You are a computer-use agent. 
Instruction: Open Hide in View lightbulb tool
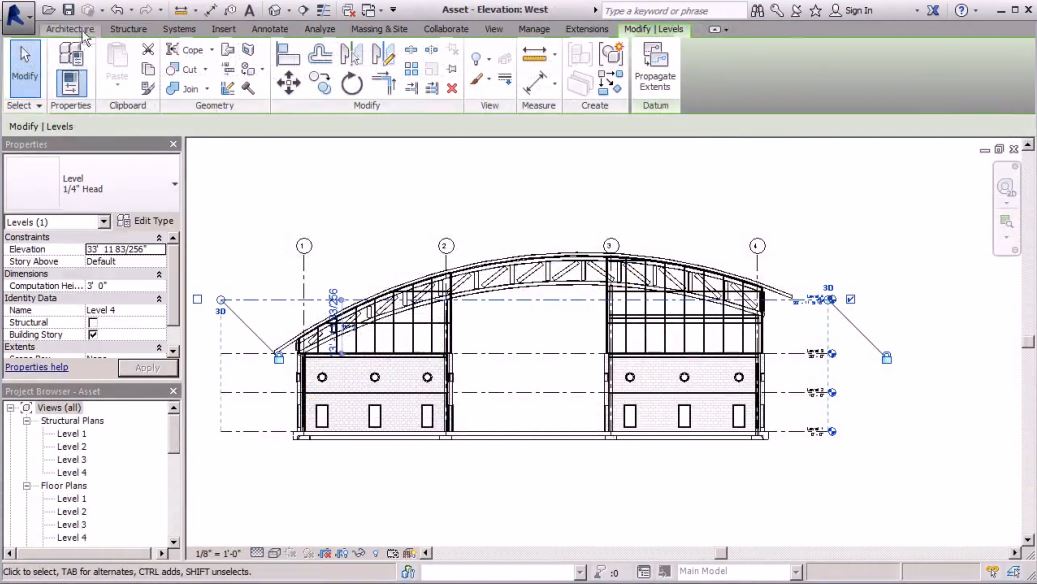[476, 59]
